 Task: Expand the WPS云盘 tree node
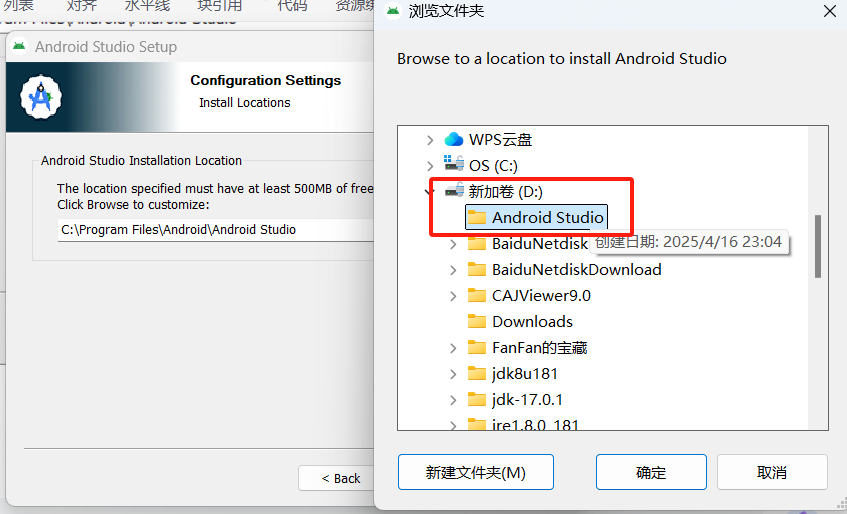pyautogui.click(x=430, y=140)
